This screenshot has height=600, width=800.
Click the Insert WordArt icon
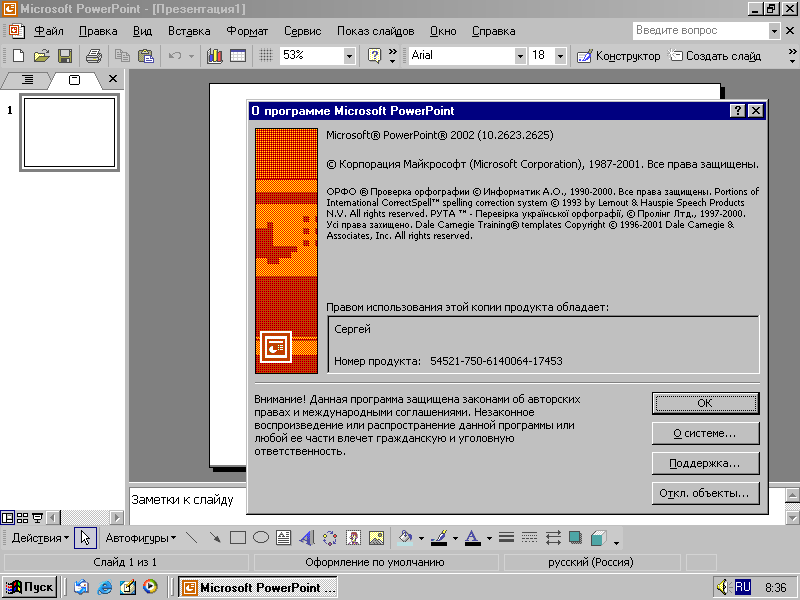click(x=306, y=538)
